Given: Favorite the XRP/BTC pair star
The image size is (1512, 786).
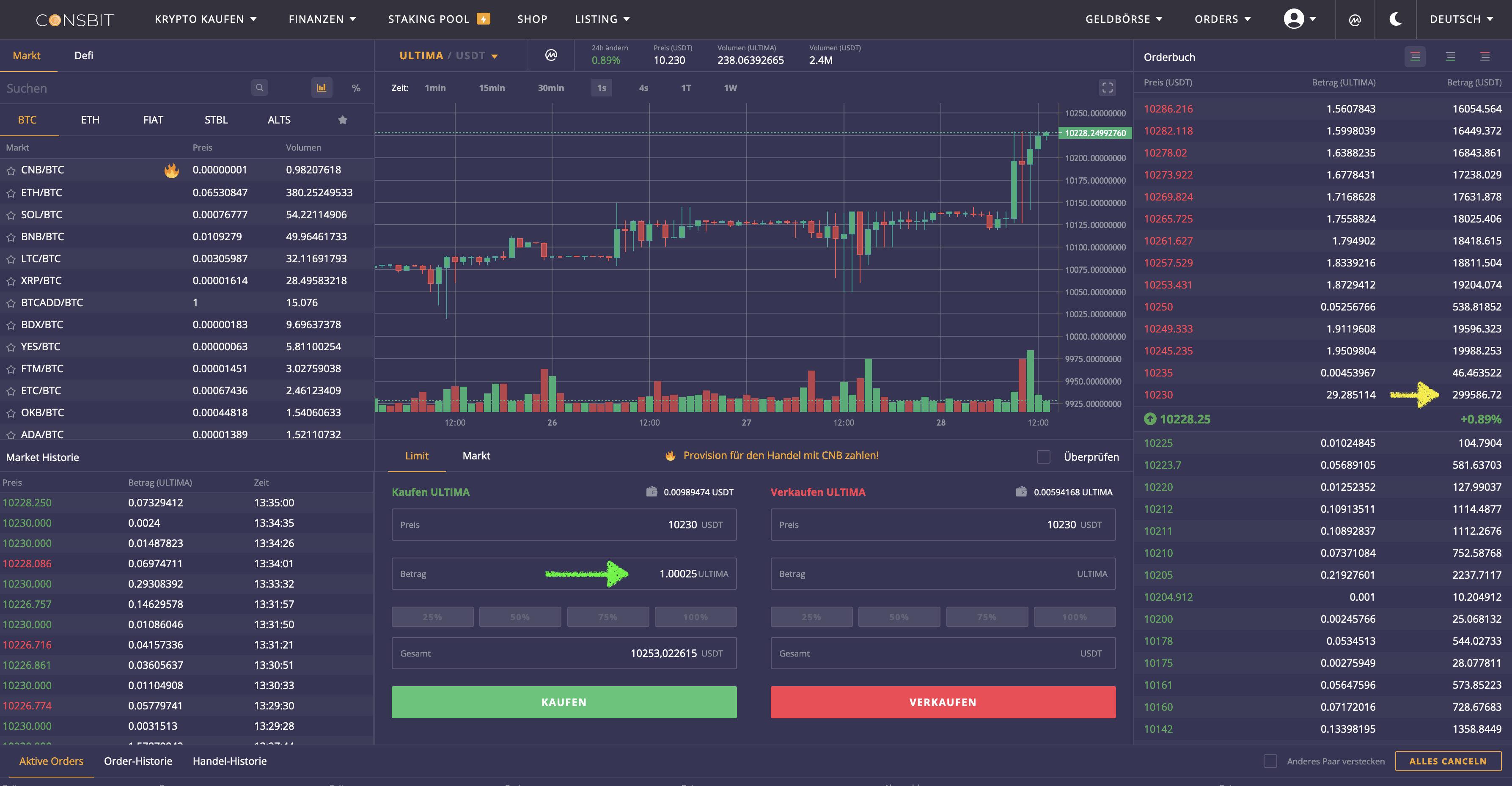Looking at the screenshot, I should click(x=11, y=281).
